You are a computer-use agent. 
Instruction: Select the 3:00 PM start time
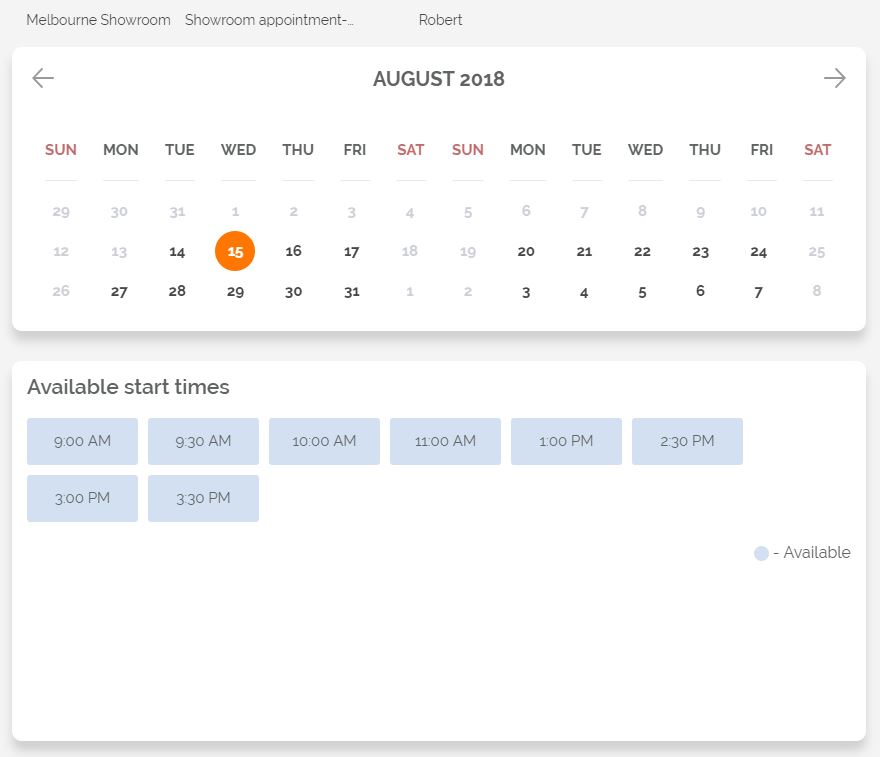[x=82, y=498]
